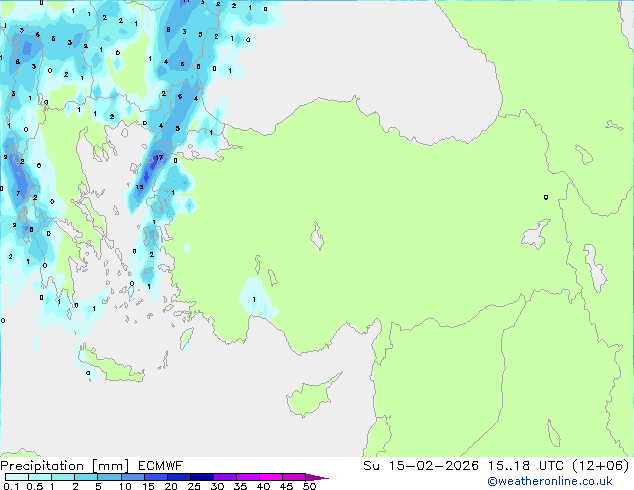Viewport: 634px width, 490px height.
Task: Click the legend tick label '50'
Action: pos(309,486)
